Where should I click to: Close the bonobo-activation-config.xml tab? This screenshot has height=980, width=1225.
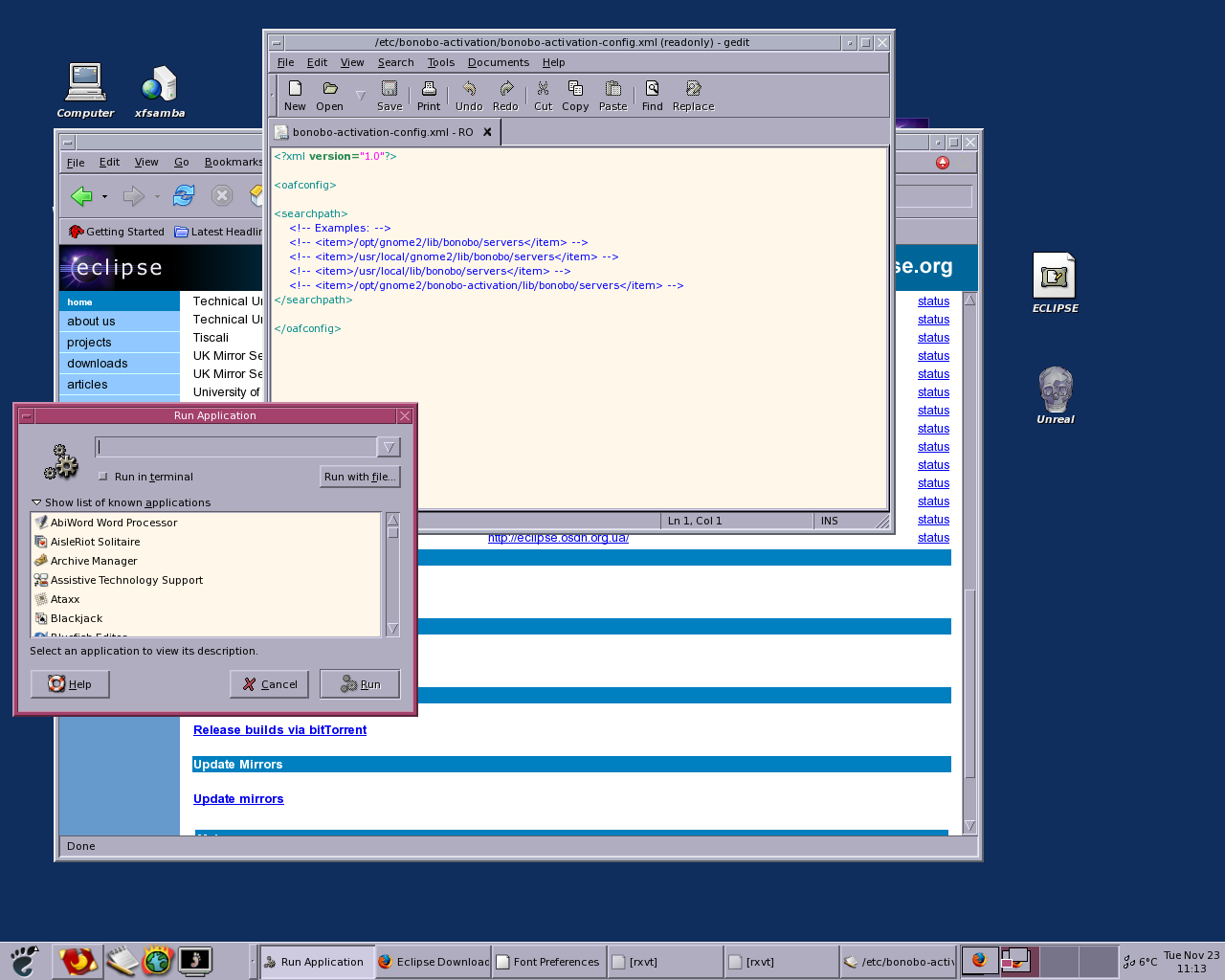click(487, 132)
